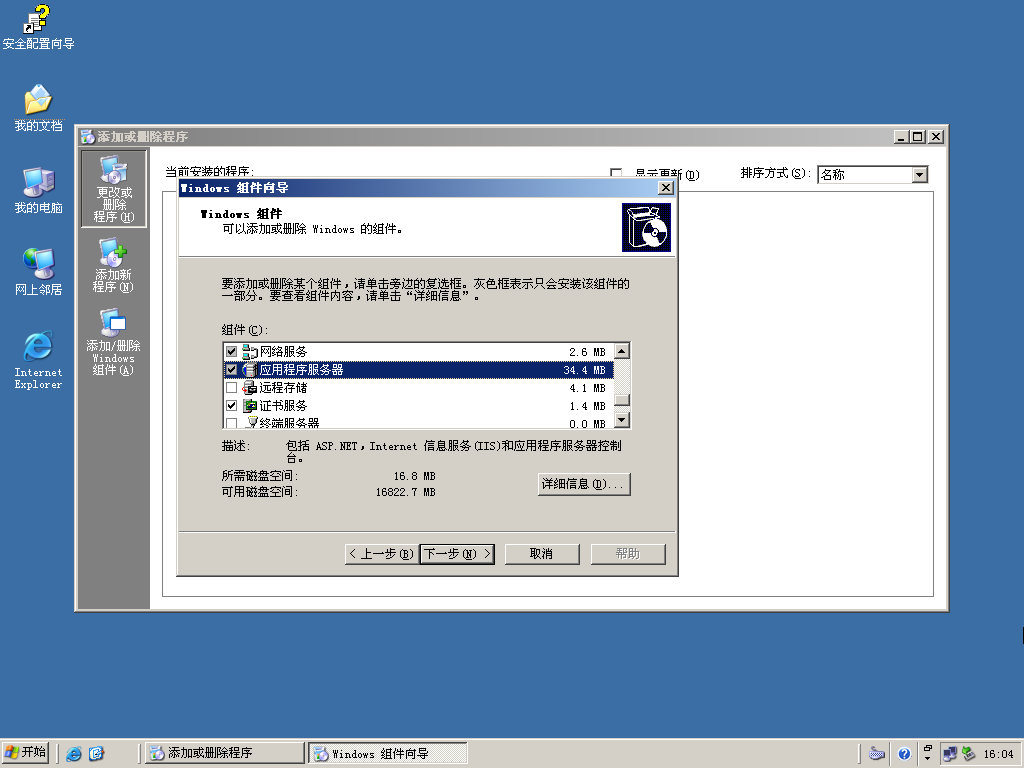Click the 远程存储 component icon

click(x=249, y=388)
